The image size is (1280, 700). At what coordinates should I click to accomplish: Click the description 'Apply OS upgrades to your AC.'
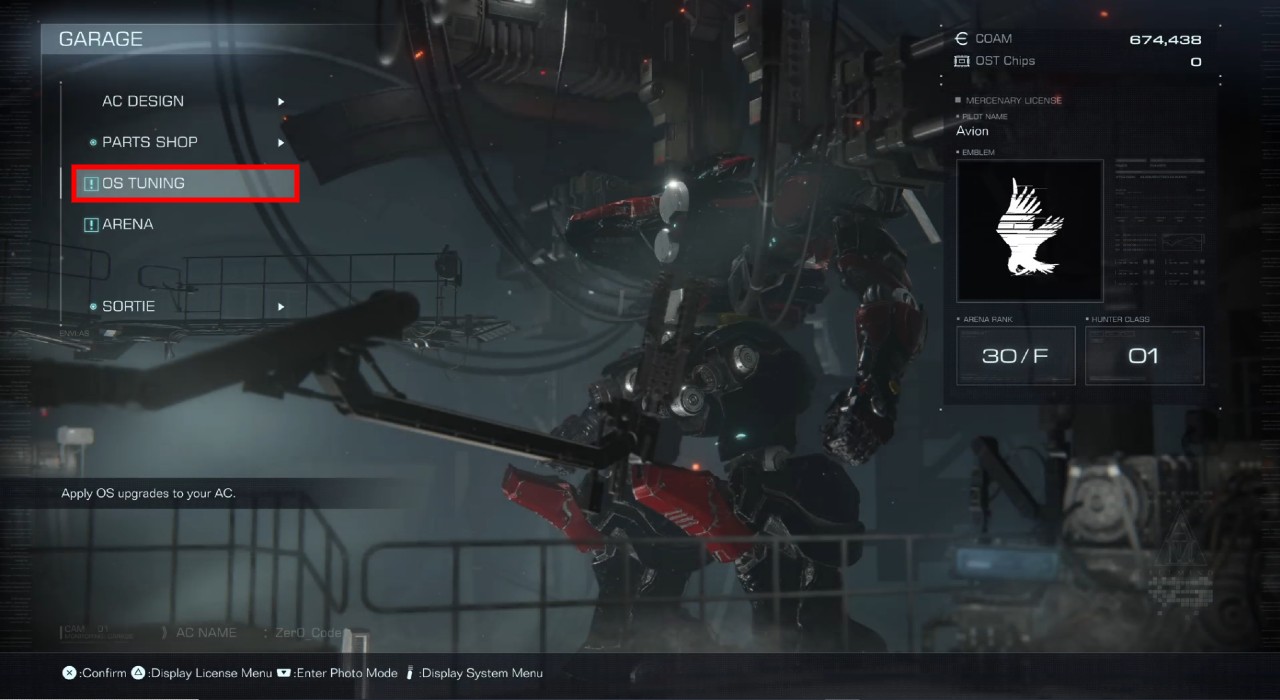[x=148, y=494]
